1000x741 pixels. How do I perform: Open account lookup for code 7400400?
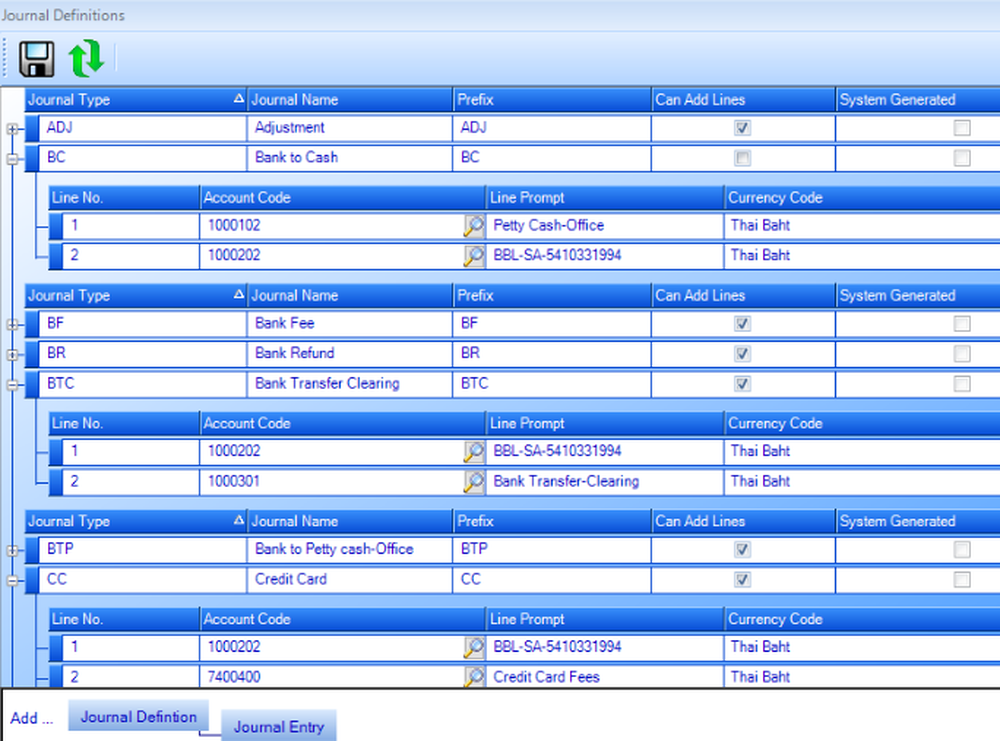point(472,677)
